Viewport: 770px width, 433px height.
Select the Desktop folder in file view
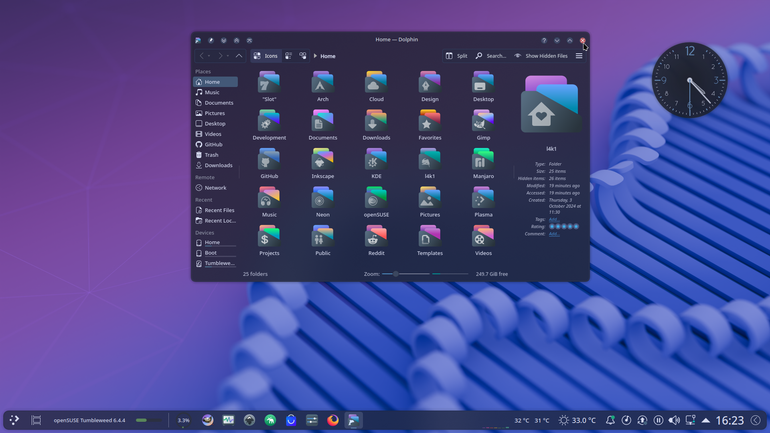tap(483, 86)
